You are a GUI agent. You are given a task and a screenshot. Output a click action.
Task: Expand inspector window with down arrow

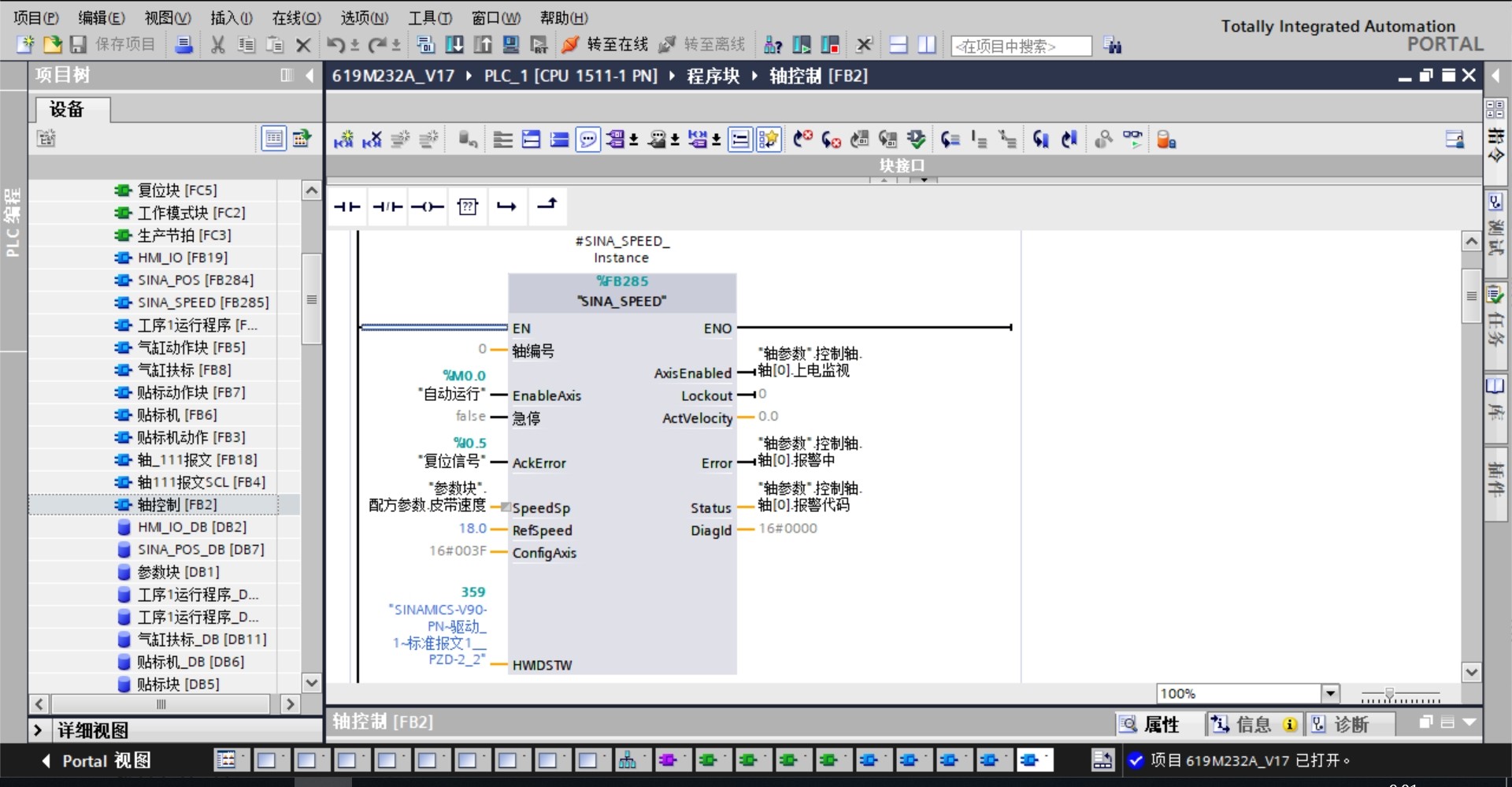[x=1469, y=722]
